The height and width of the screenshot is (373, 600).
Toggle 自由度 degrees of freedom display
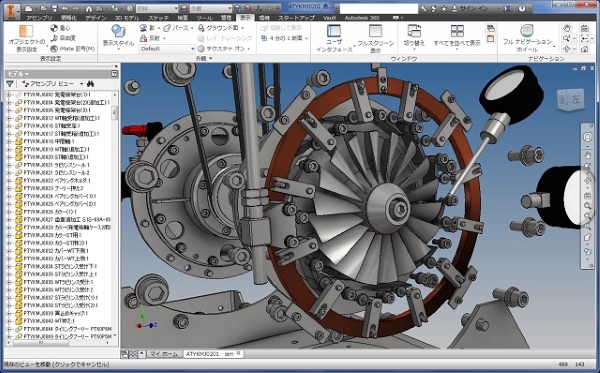(63, 38)
